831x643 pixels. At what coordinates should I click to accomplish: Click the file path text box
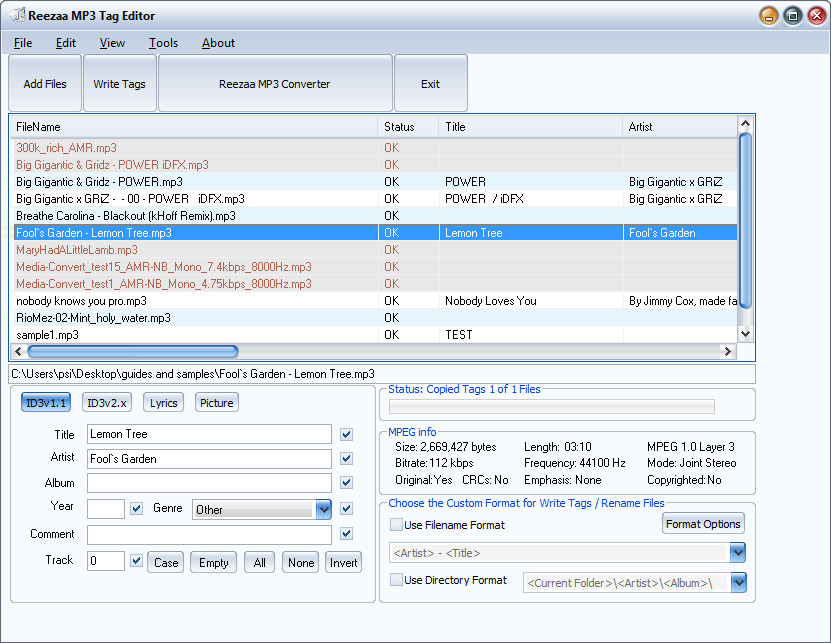pyautogui.click(x=382, y=374)
